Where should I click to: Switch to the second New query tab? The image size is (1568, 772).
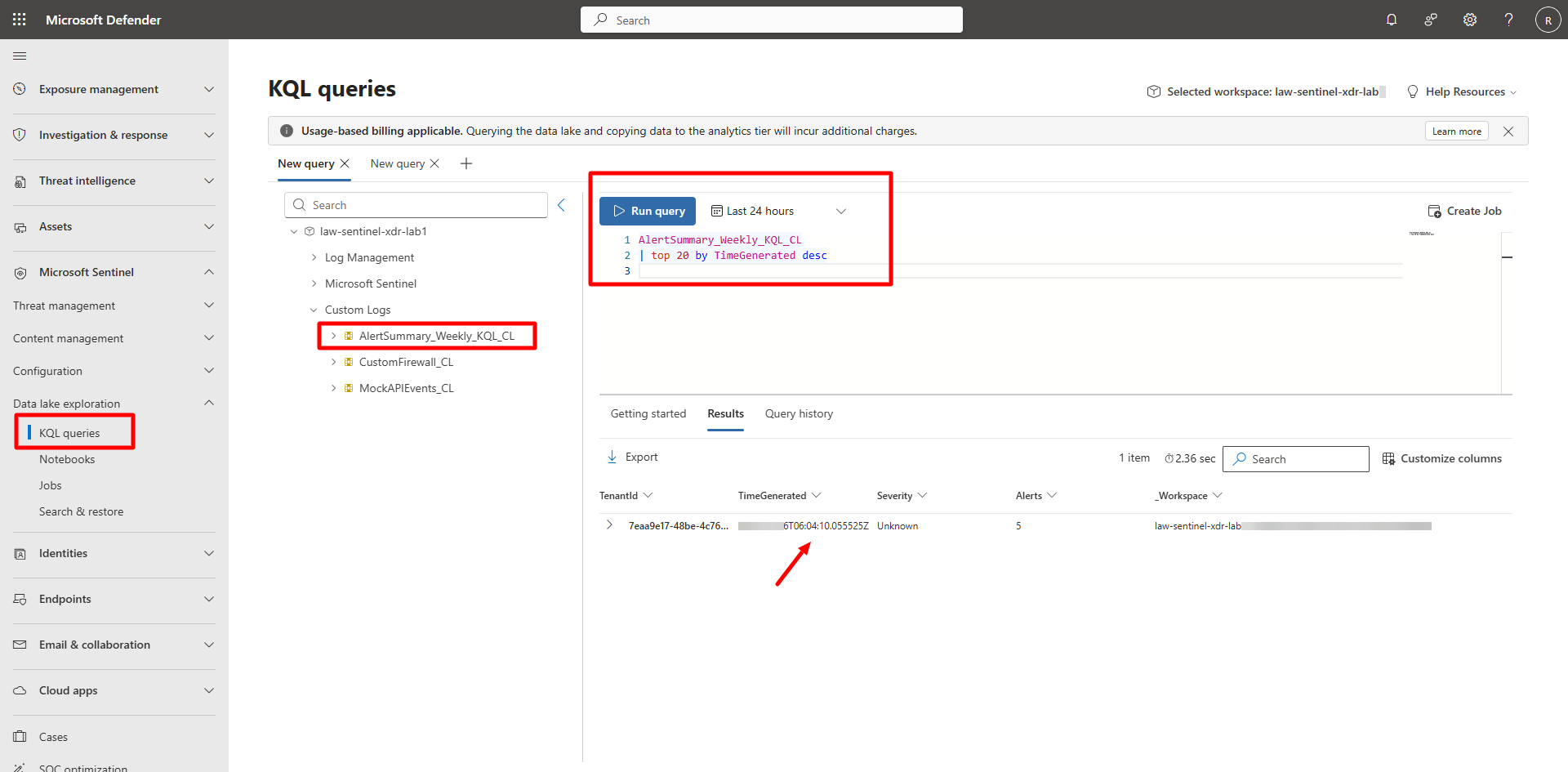pyautogui.click(x=398, y=163)
